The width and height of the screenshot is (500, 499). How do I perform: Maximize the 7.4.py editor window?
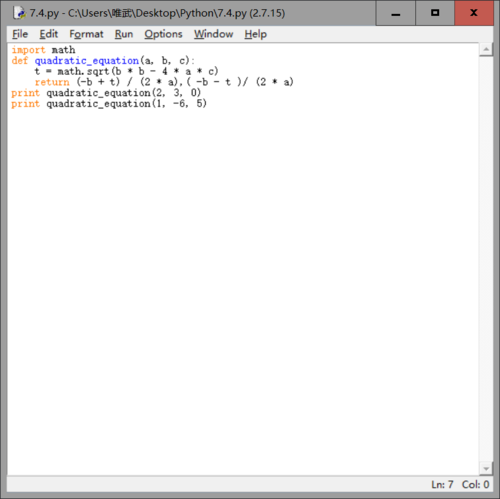(x=435, y=13)
